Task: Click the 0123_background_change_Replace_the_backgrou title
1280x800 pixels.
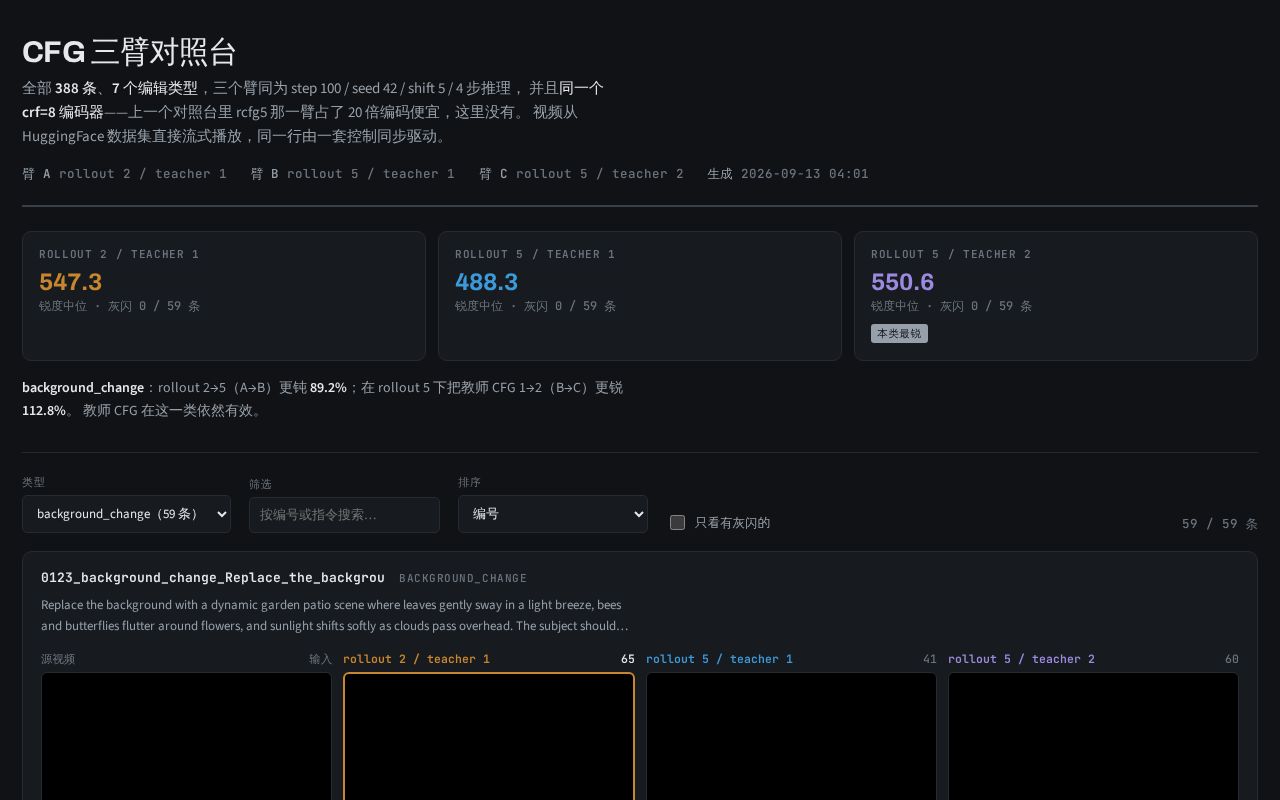Action: (x=213, y=578)
